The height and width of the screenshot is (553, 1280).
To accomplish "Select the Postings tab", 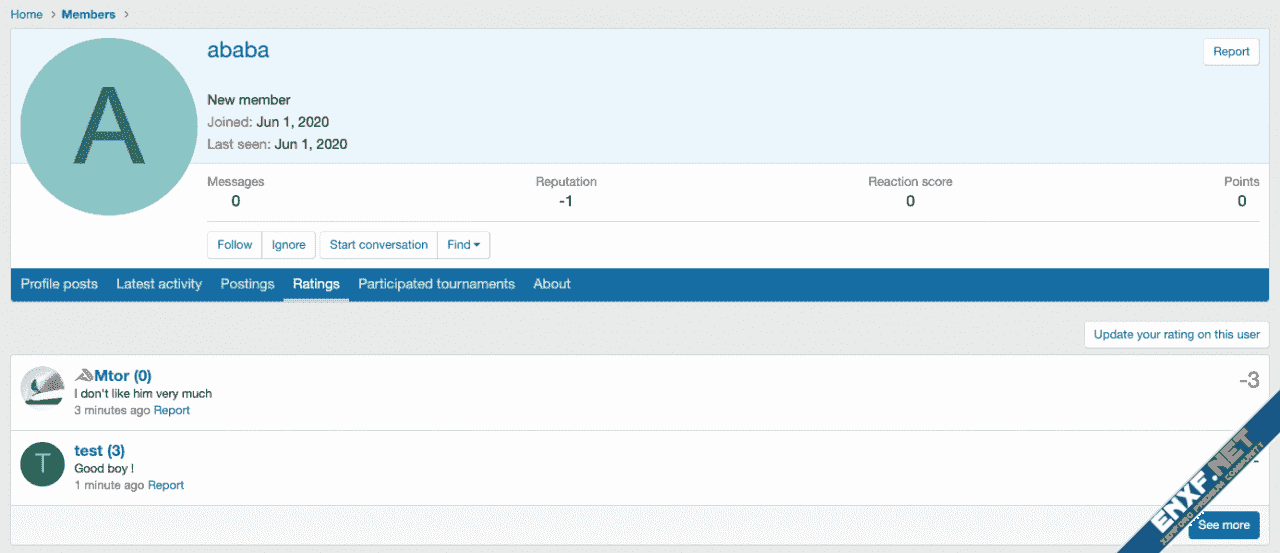I will click(x=247, y=284).
